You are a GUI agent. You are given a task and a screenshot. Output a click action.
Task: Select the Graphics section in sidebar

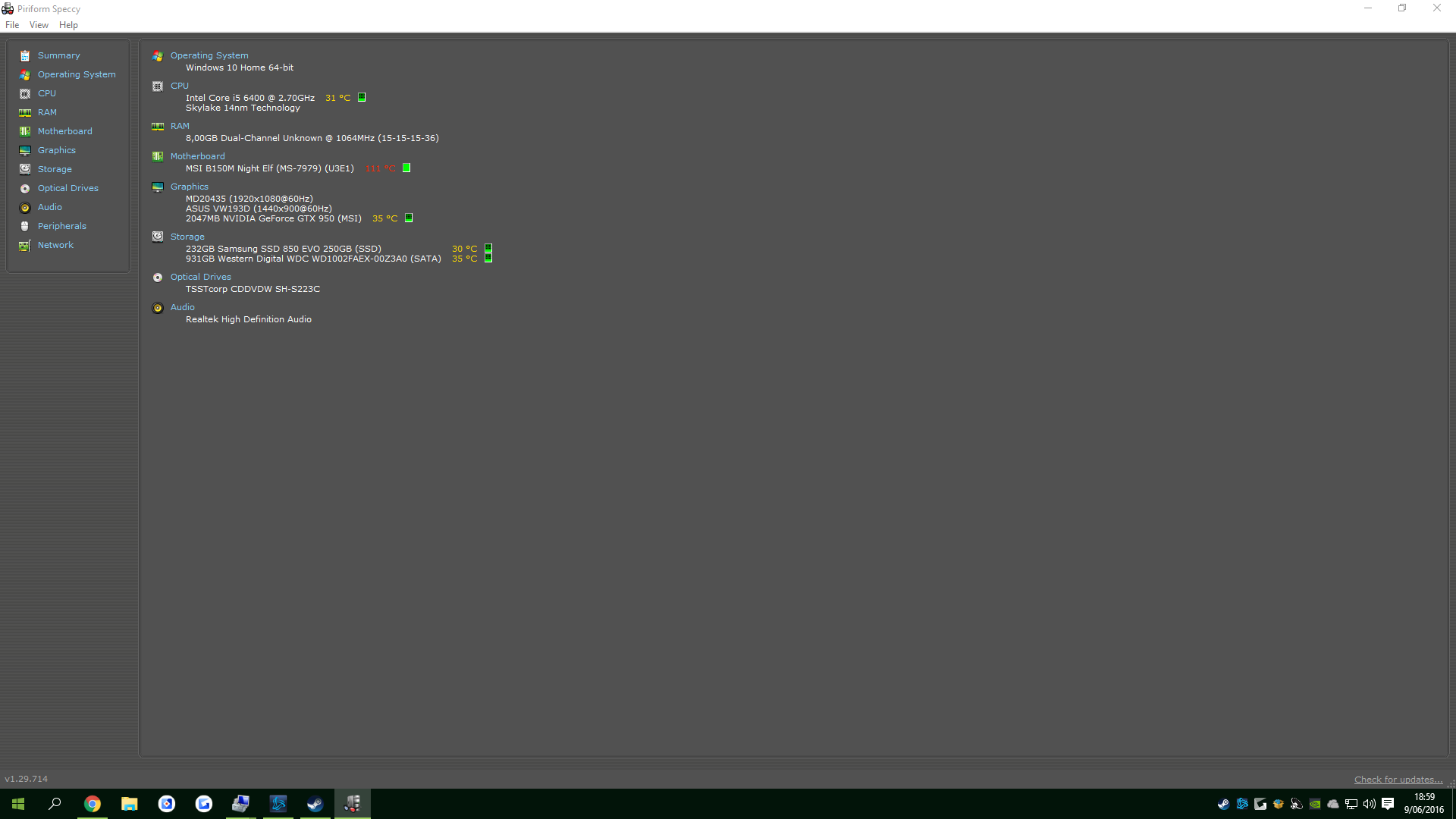[25, 150]
